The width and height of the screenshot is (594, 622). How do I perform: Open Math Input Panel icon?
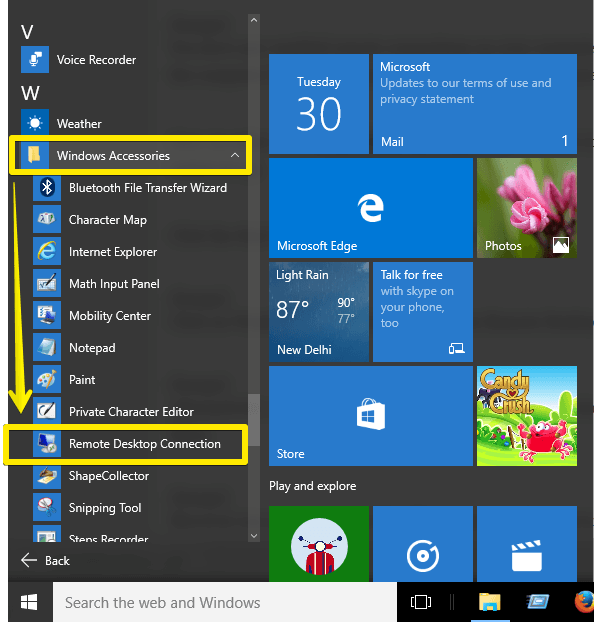47,283
